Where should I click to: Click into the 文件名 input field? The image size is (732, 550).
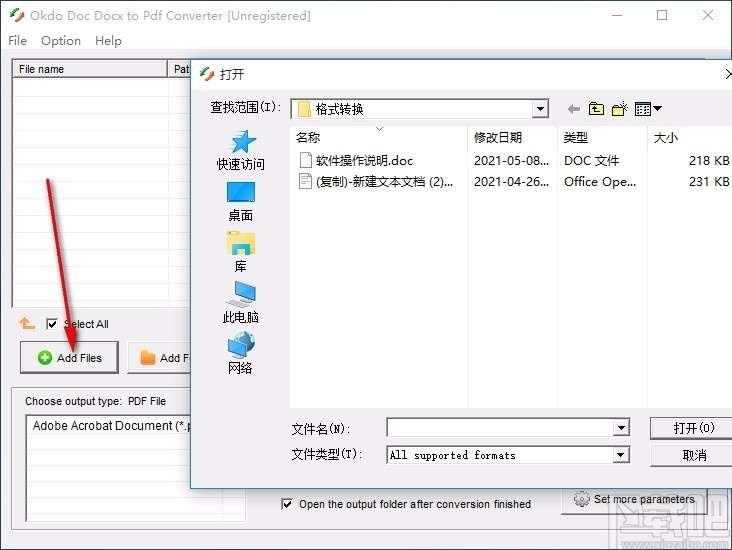[500, 428]
